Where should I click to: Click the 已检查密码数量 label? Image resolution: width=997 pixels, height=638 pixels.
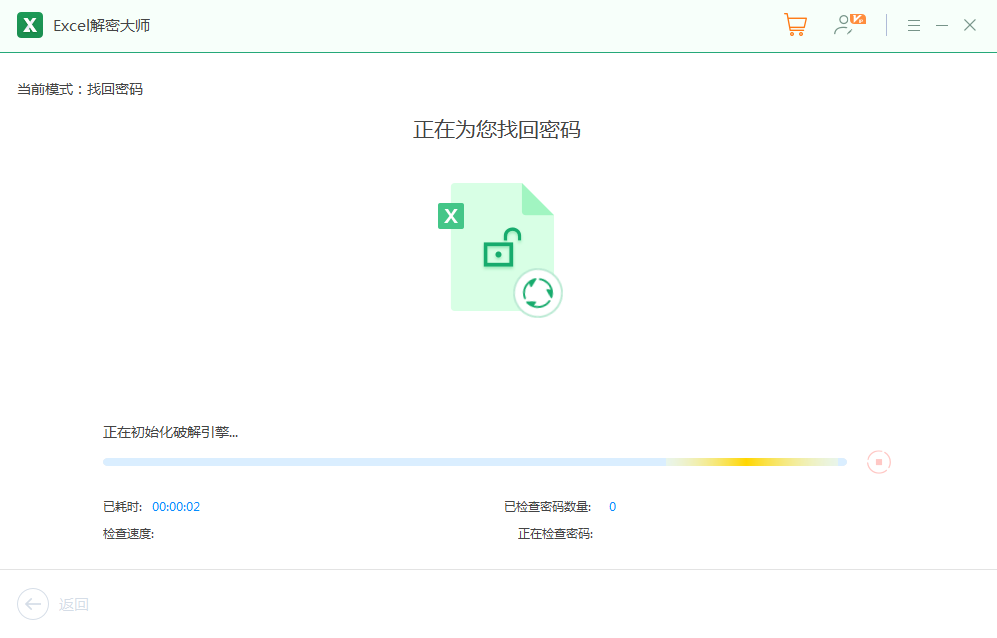547,507
